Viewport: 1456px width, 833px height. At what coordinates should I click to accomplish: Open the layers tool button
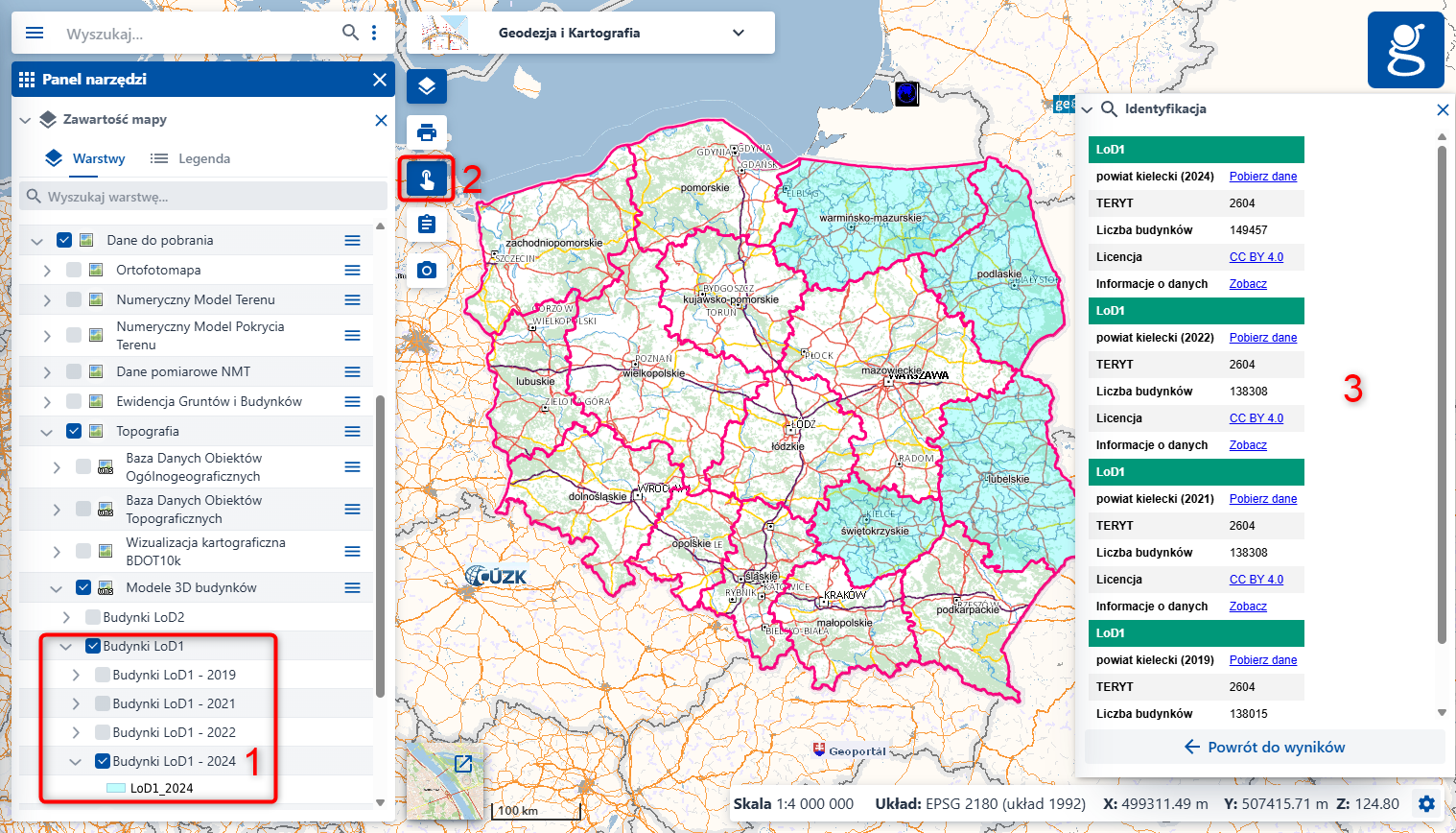coord(427,86)
